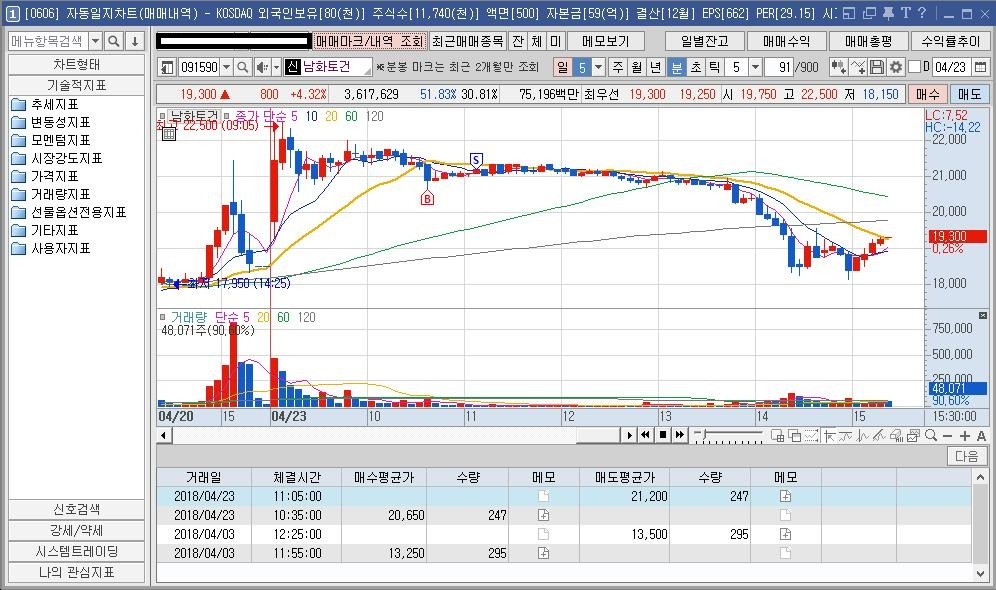996x590 pixels.
Task: Select the 초 (second) period toggle
Action: pos(696,67)
